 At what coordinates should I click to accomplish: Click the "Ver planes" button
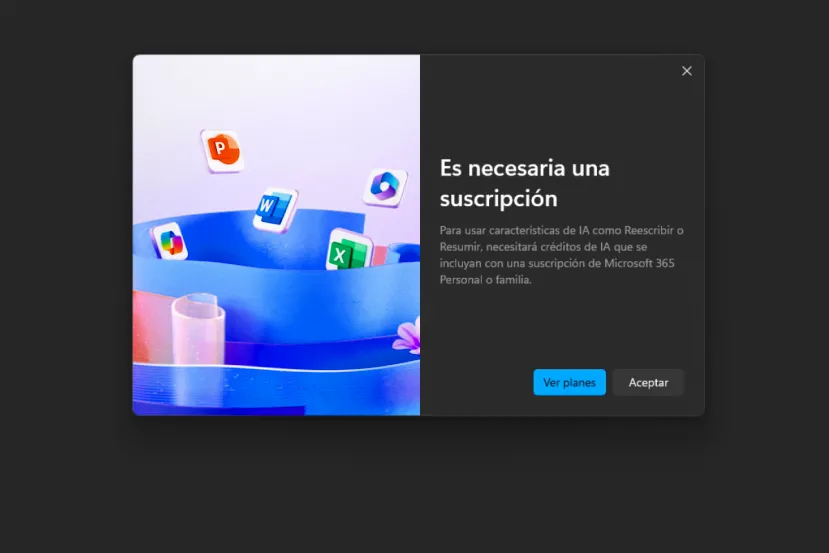[569, 382]
